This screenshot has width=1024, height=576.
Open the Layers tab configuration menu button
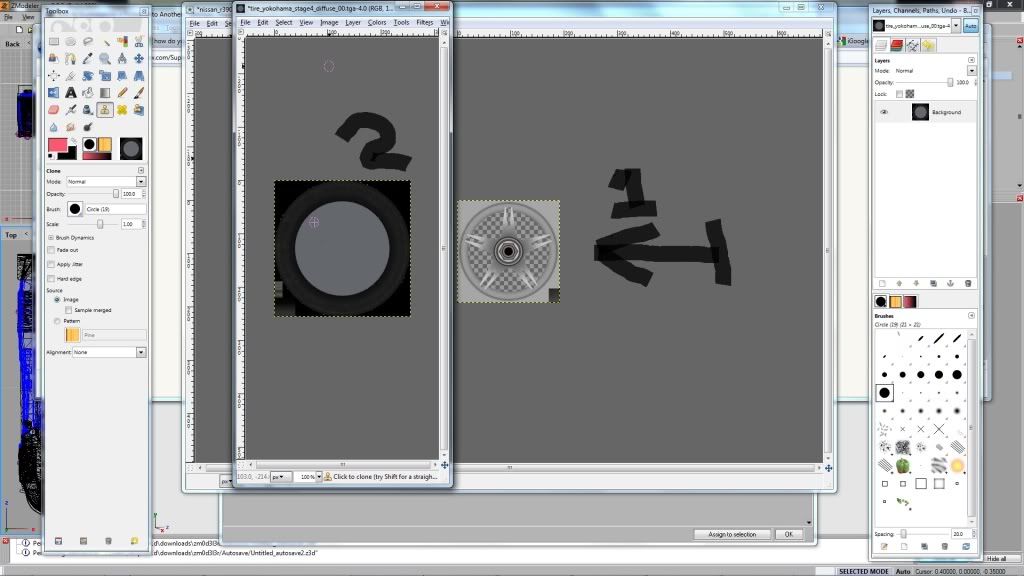coord(972,60)
